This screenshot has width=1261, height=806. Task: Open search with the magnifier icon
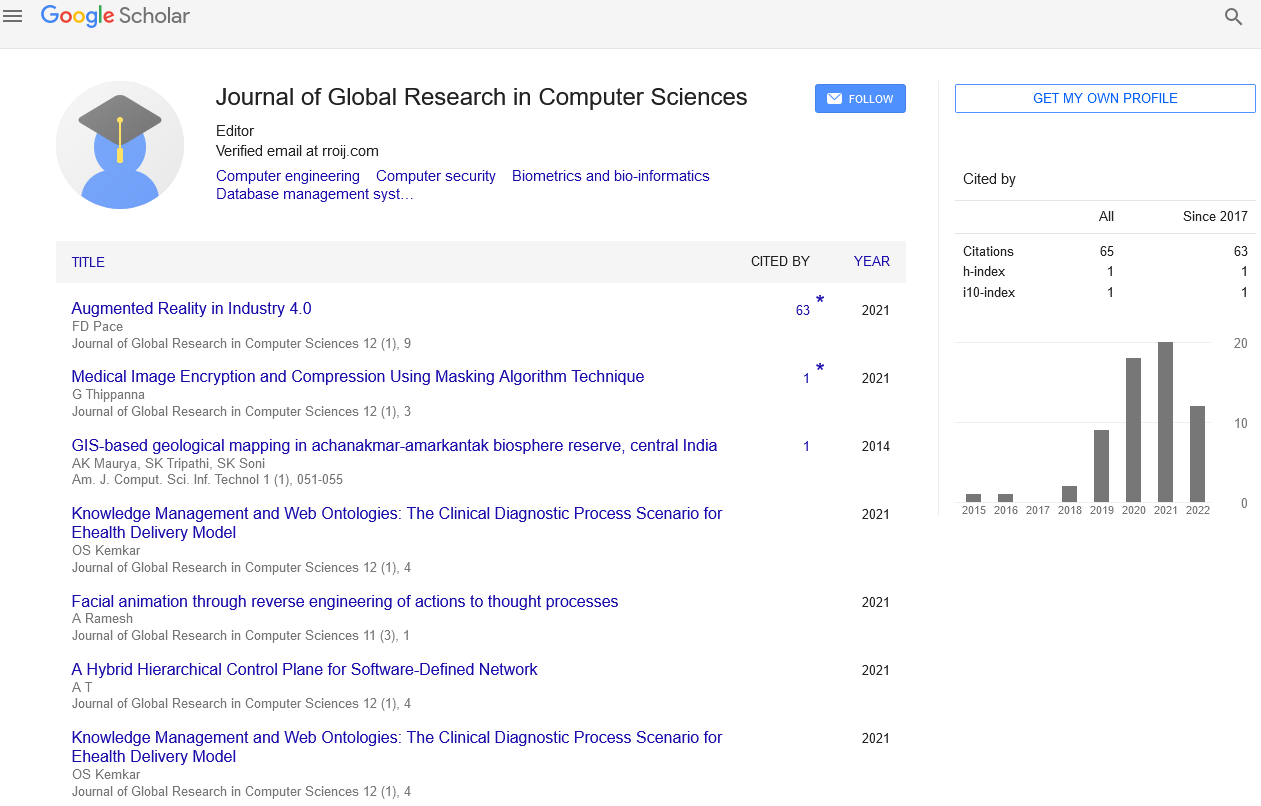1233,17
